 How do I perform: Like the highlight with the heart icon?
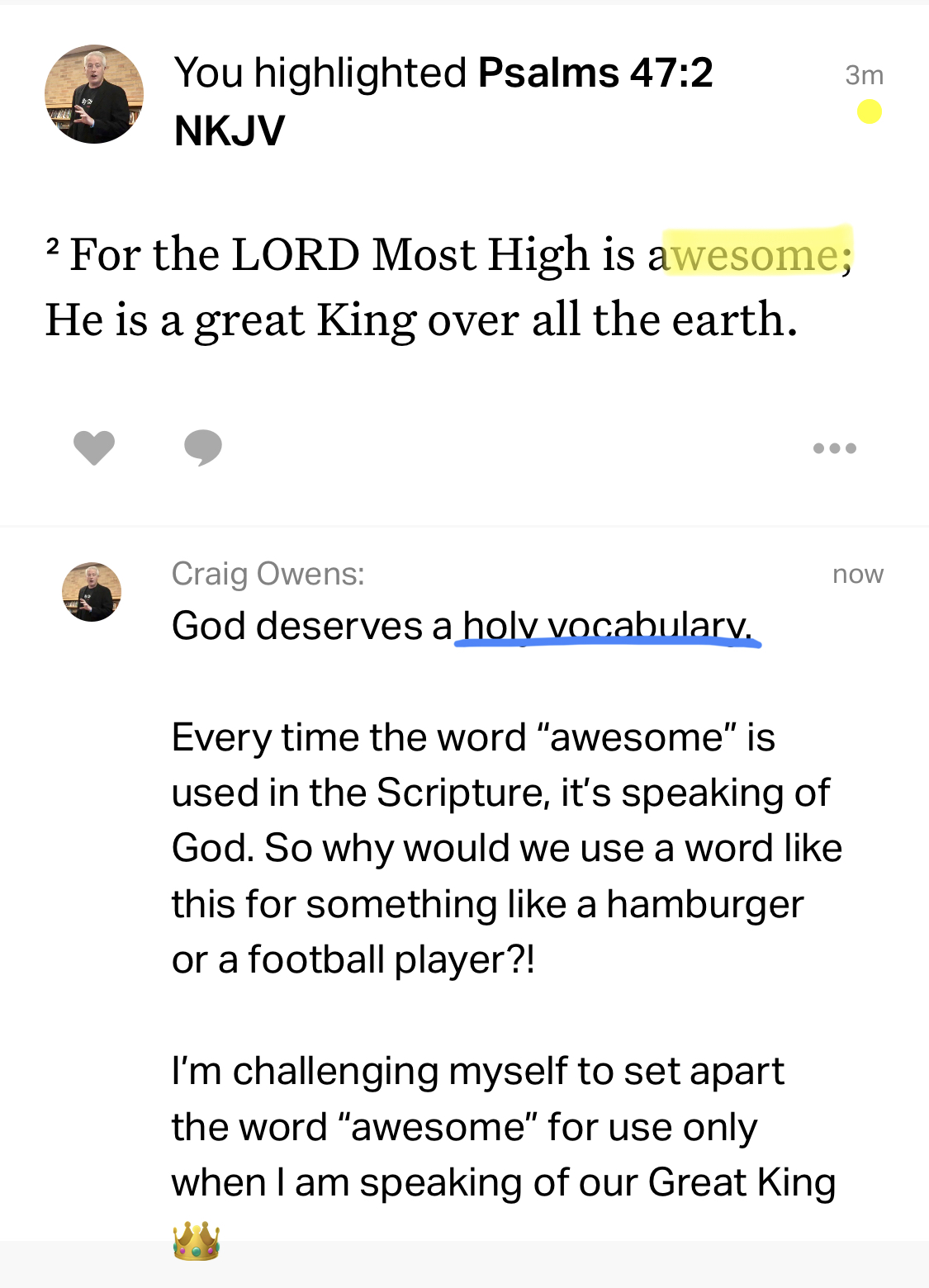point(93,447)
